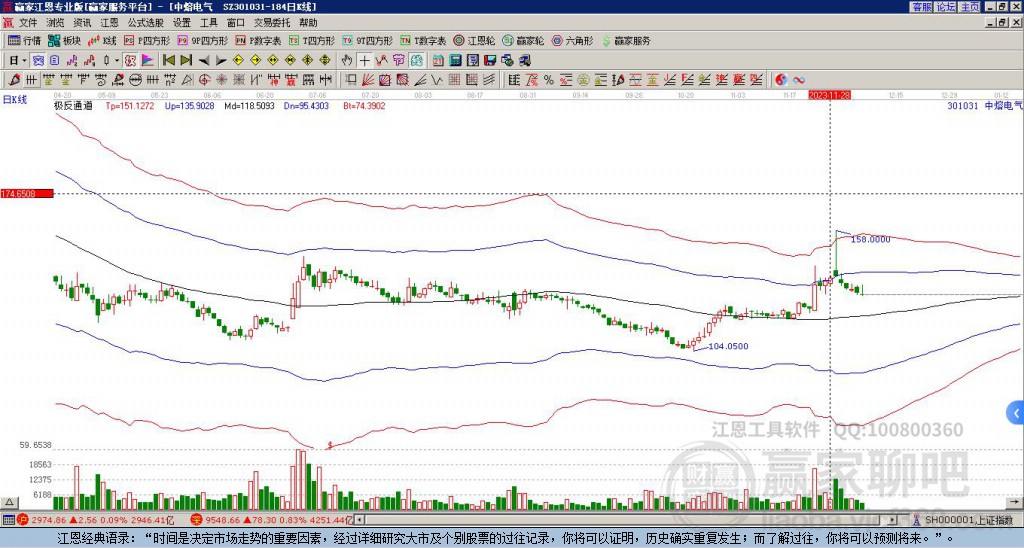Open the P四方形 tool

(x=147, y=40)
